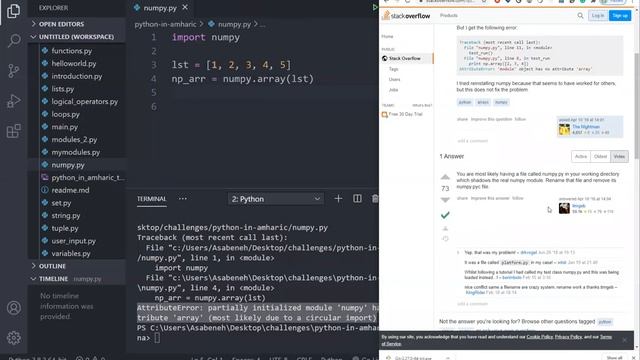Go to Home in Stack Overflow sidebar
Screen dimensions: 640x360
[387, 36]
